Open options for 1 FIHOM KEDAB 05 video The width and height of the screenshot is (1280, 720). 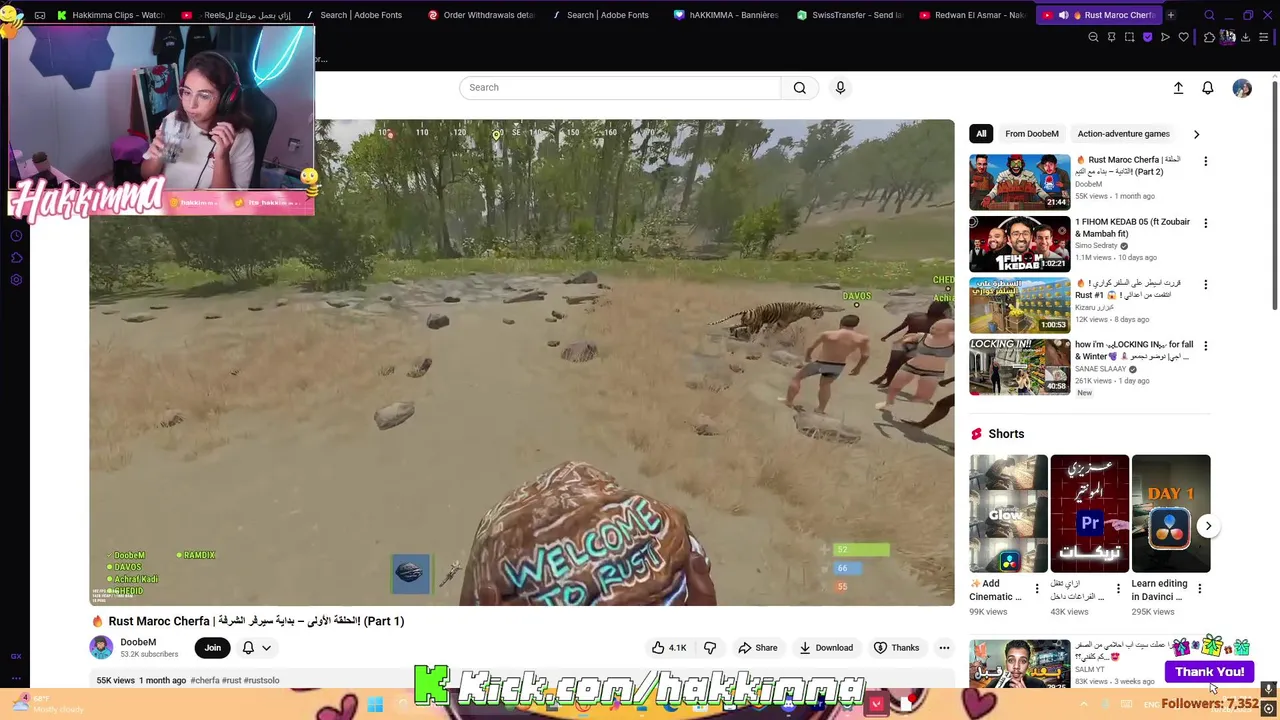tap(1205, 223)
